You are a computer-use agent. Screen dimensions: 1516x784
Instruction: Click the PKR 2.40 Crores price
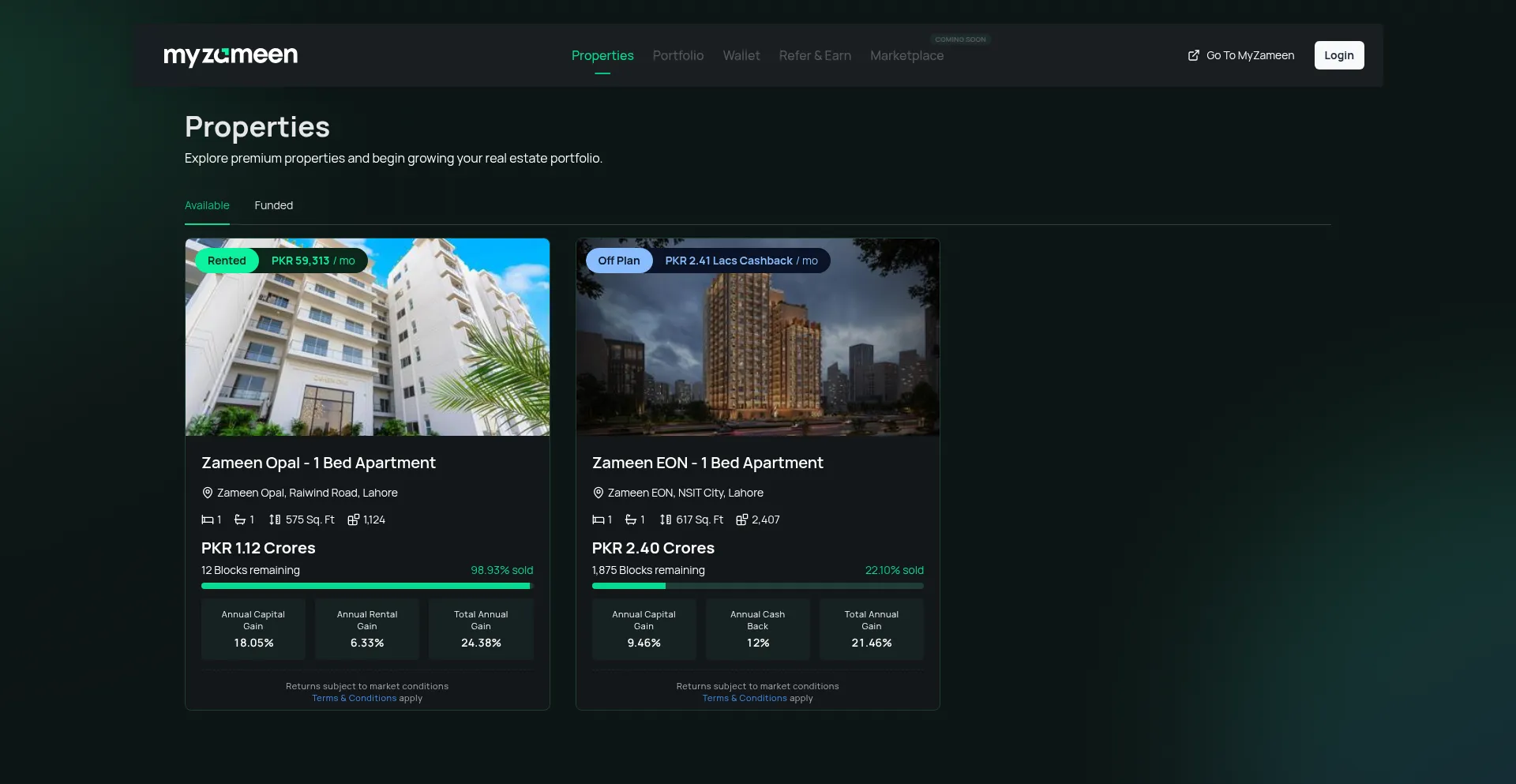(x=653, y=548)
